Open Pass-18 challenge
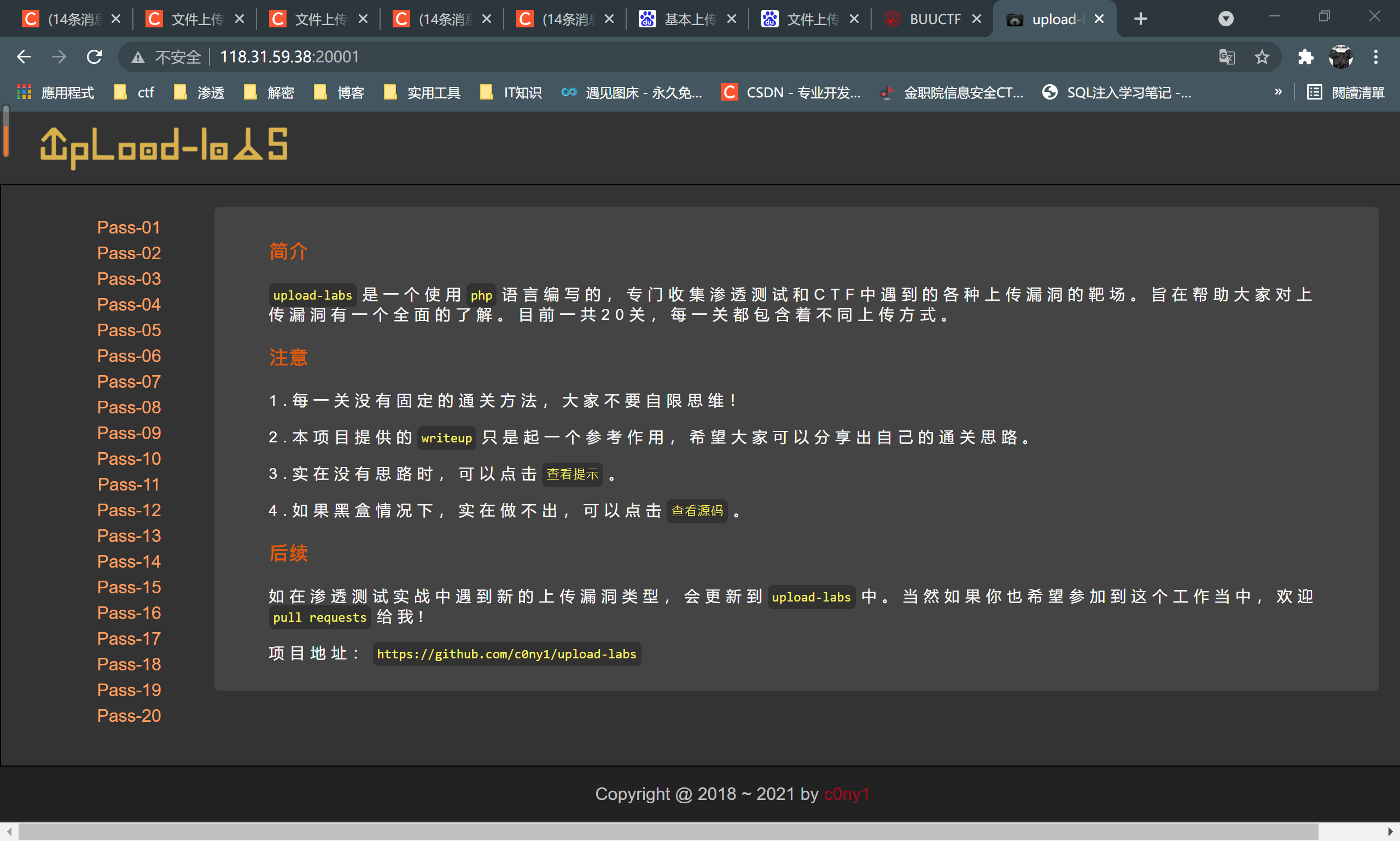The image size is (1400, 841). coord(129,664)
